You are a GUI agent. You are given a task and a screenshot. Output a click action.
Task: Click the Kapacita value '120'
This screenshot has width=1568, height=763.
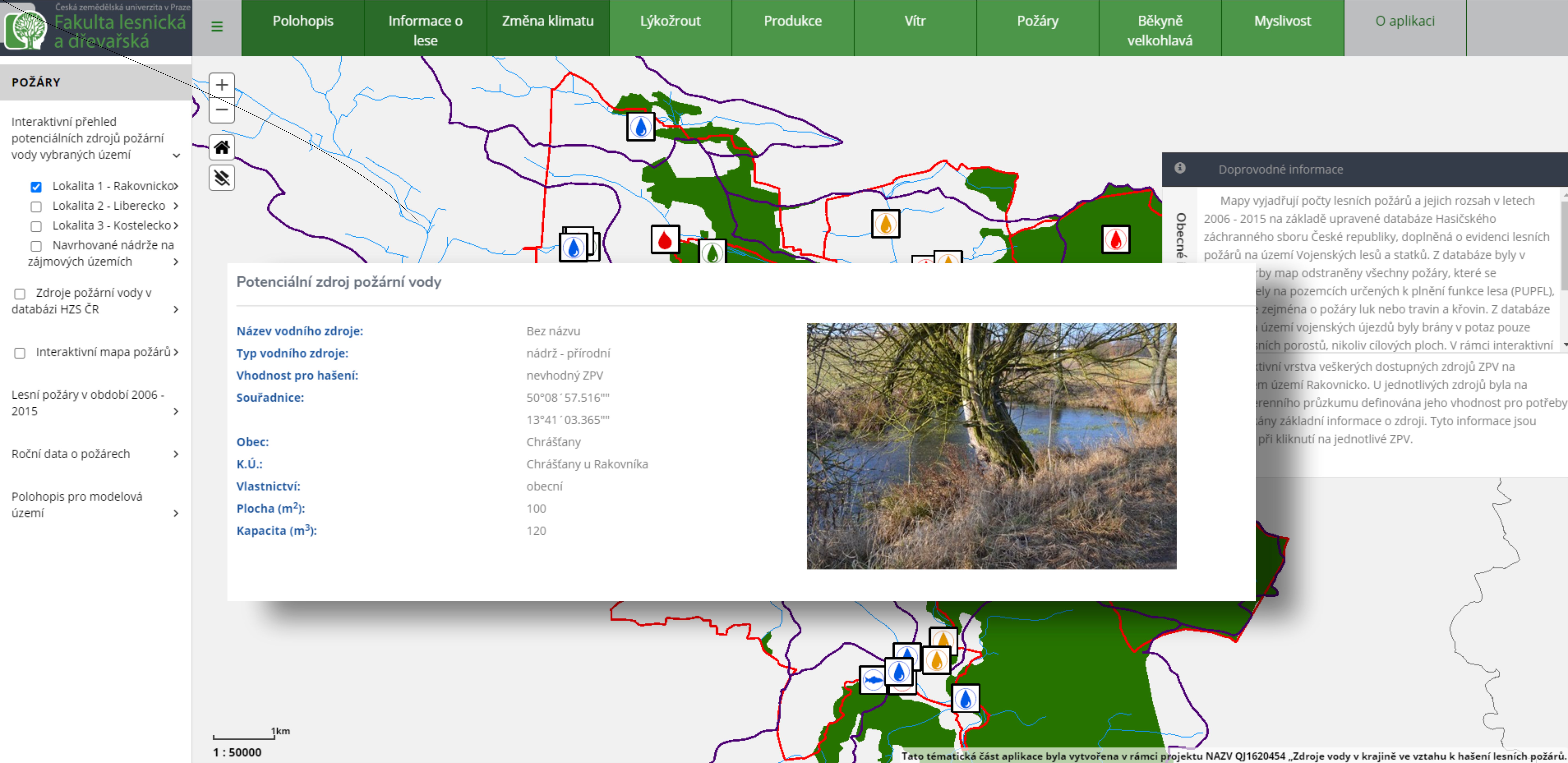tap(536, 531)
